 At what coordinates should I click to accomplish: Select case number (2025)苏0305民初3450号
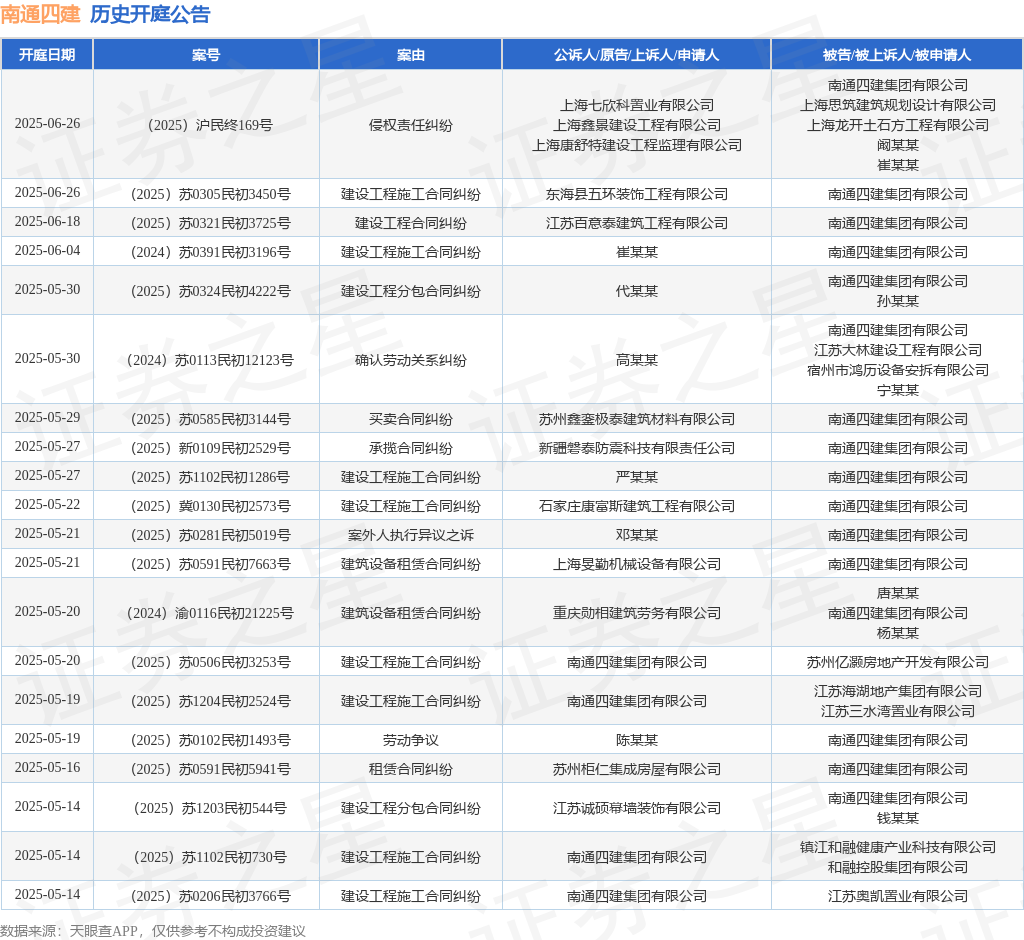pos(210,194)
